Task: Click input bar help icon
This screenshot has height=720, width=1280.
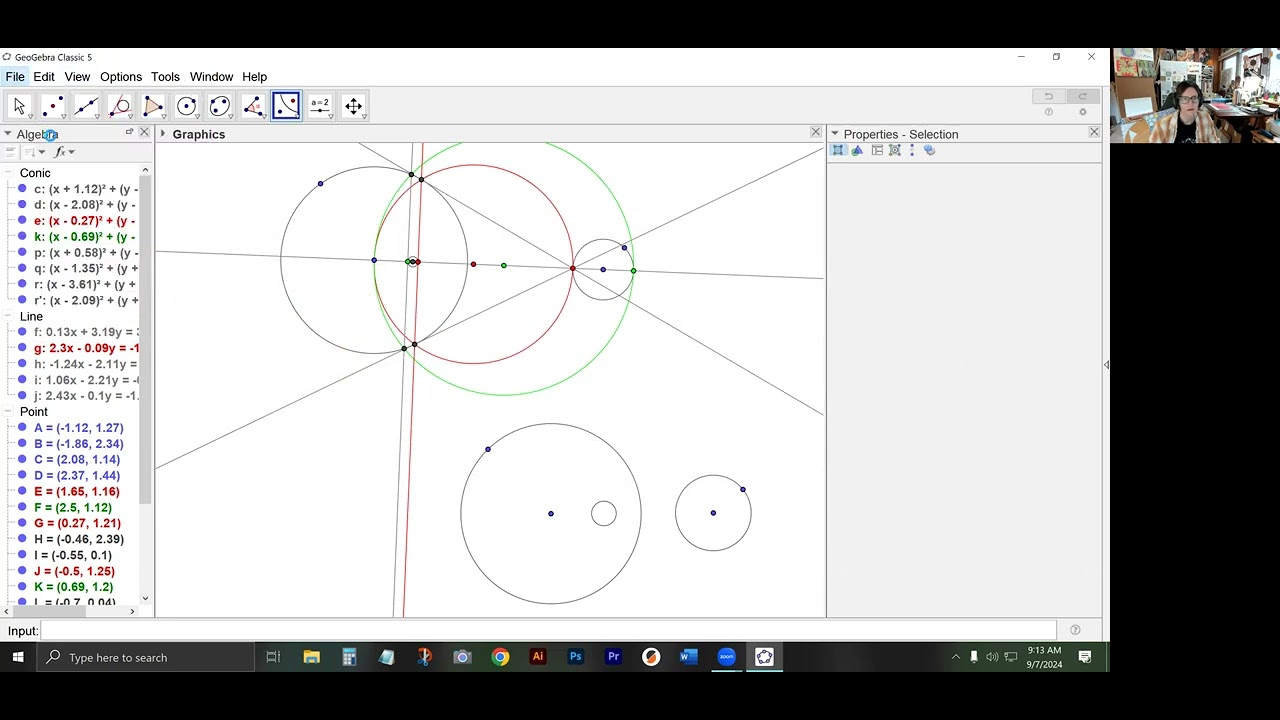Action: (x=1075, y=630)
